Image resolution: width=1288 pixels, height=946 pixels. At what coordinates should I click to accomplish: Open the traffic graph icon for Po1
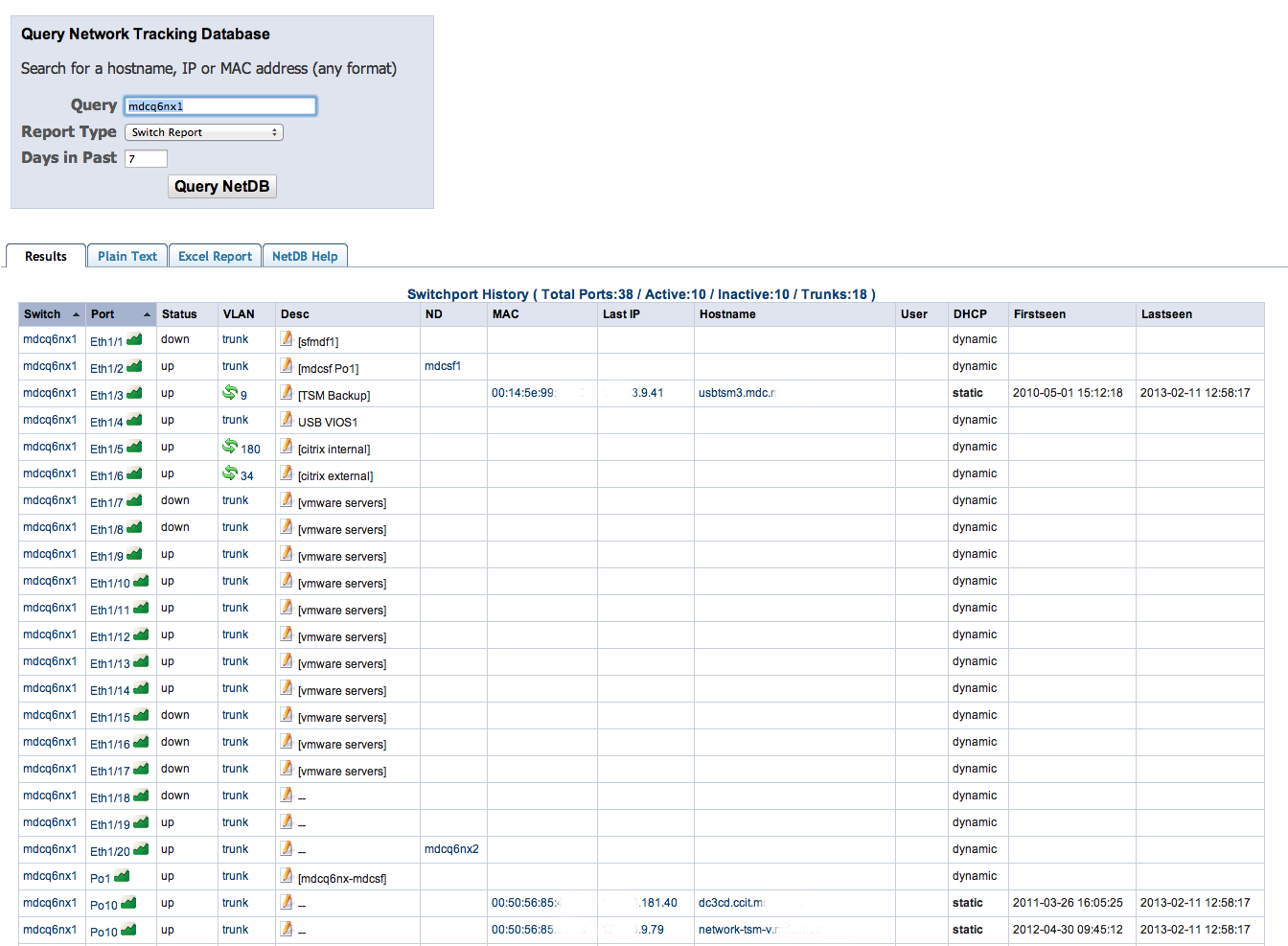click(x=122, y=876)
